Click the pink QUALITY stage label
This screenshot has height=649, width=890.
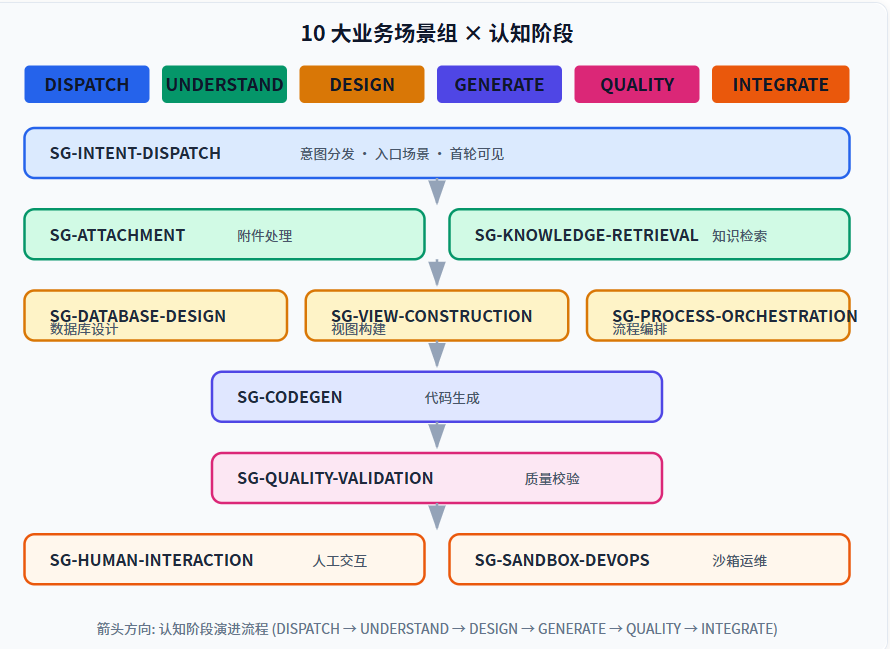(x=637, y=84)
